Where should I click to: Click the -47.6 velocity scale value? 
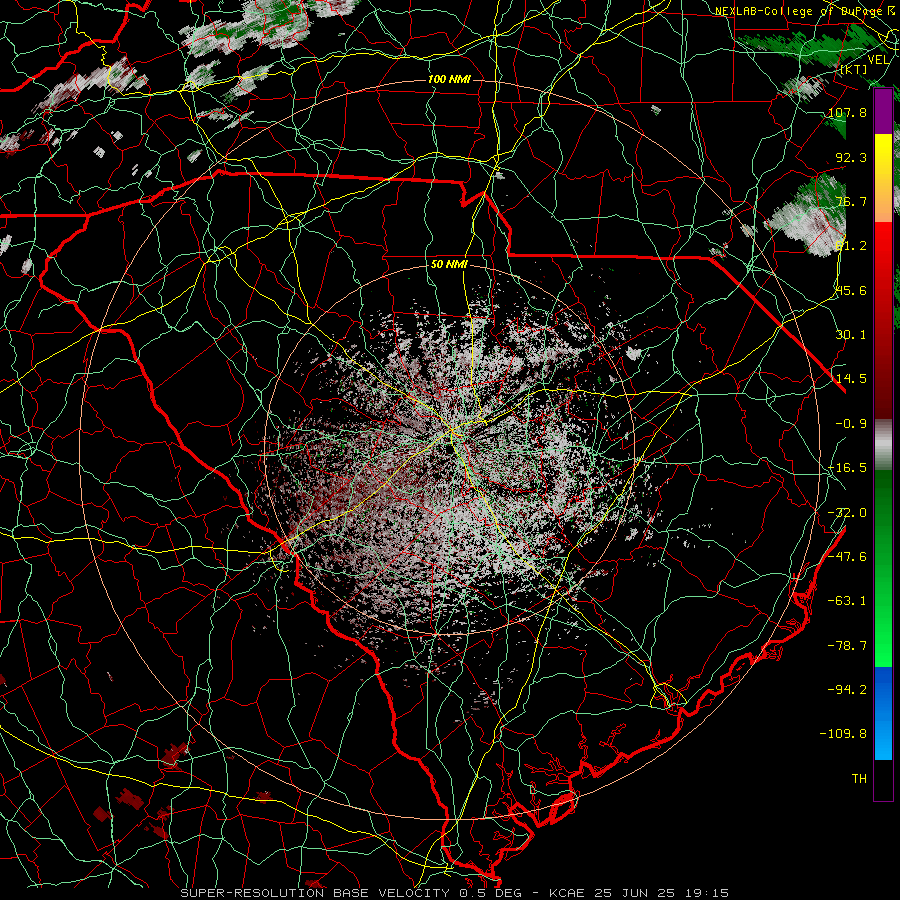[x=847, y=557]
